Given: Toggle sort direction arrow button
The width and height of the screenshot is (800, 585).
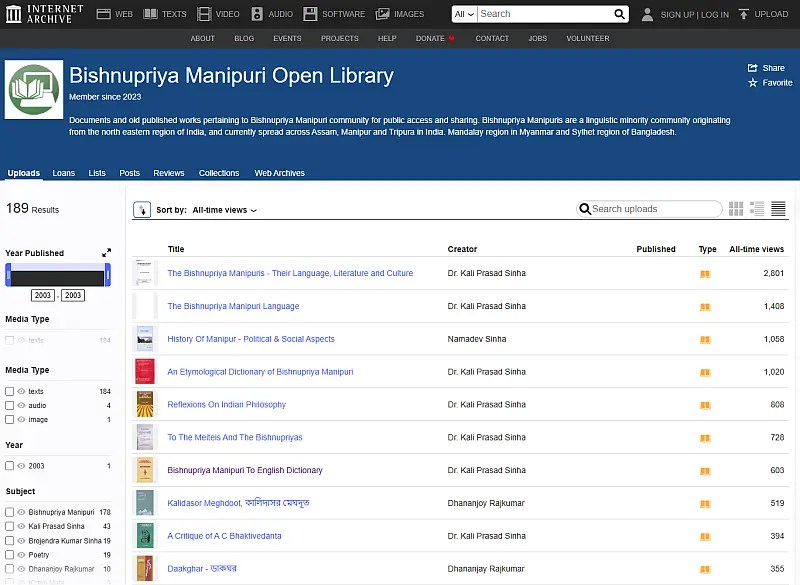Looking at the screenshot, I should click(x=142, y=210).
